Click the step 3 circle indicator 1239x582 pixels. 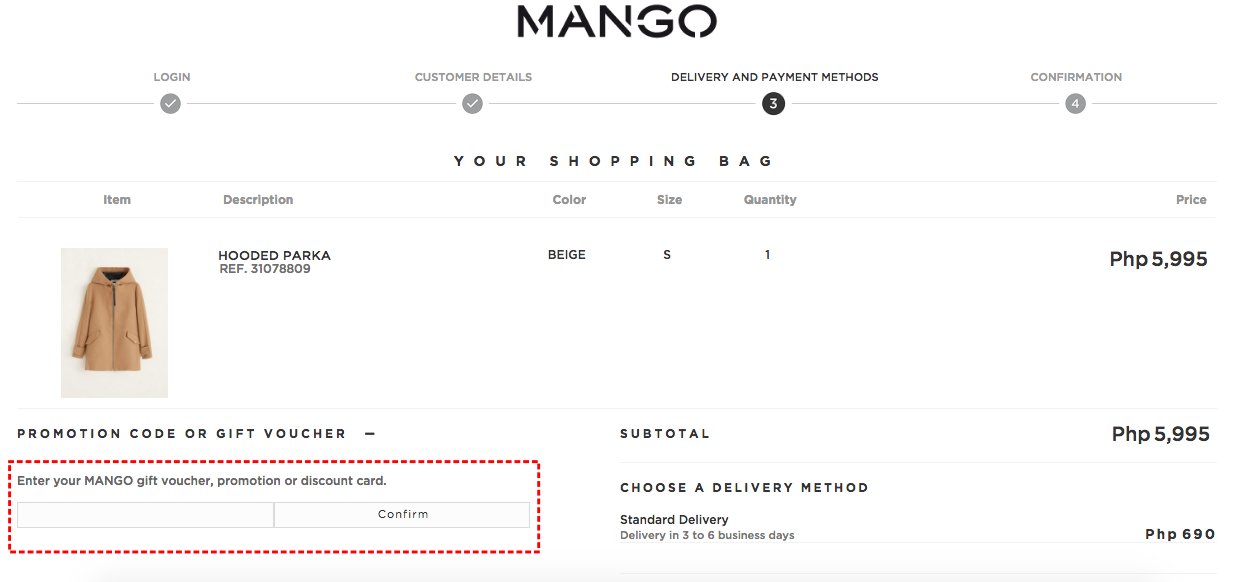coord(773,104)
